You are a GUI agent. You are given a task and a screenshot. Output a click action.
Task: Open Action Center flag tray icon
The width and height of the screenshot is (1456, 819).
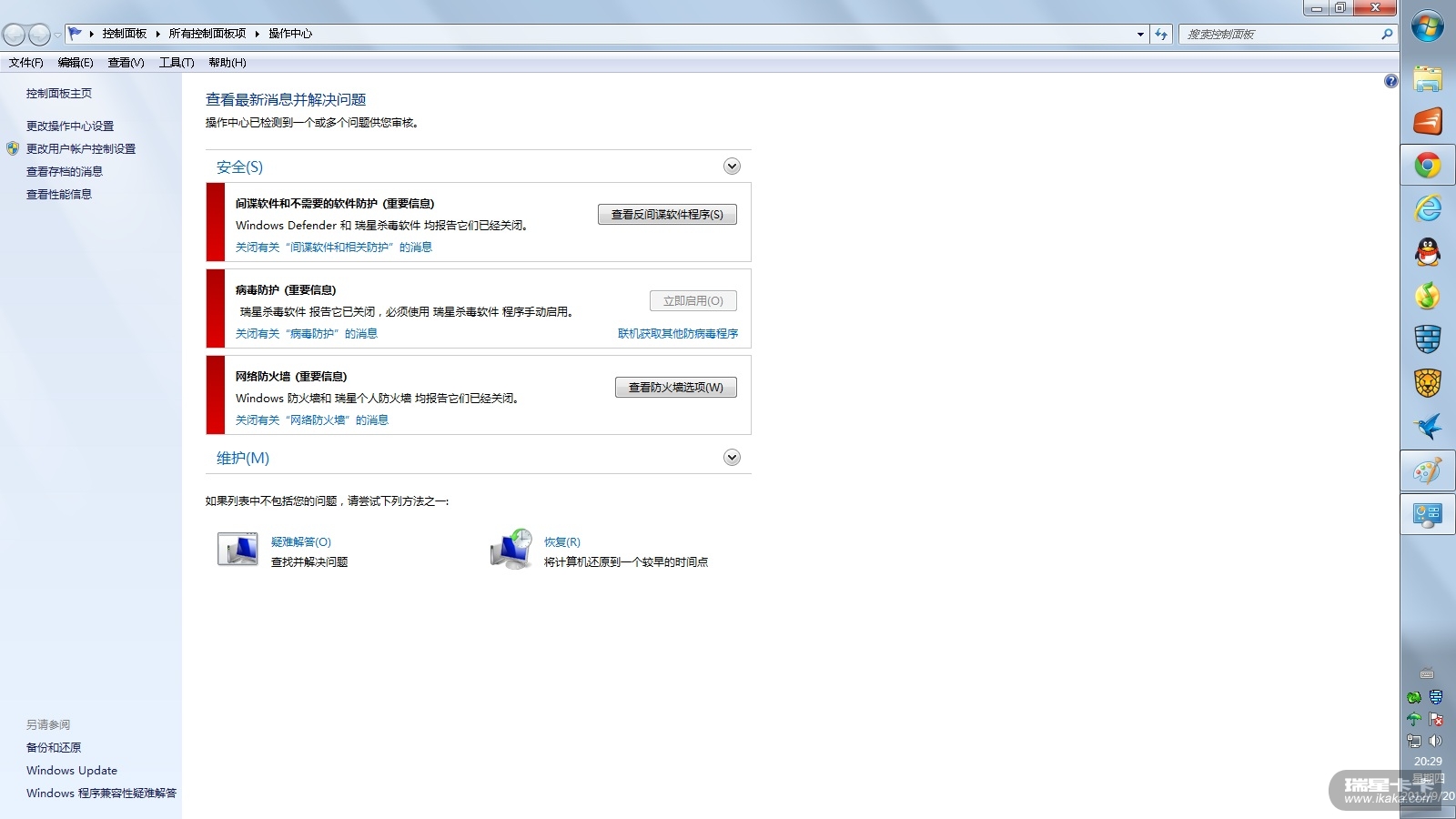pos(1436,719)
